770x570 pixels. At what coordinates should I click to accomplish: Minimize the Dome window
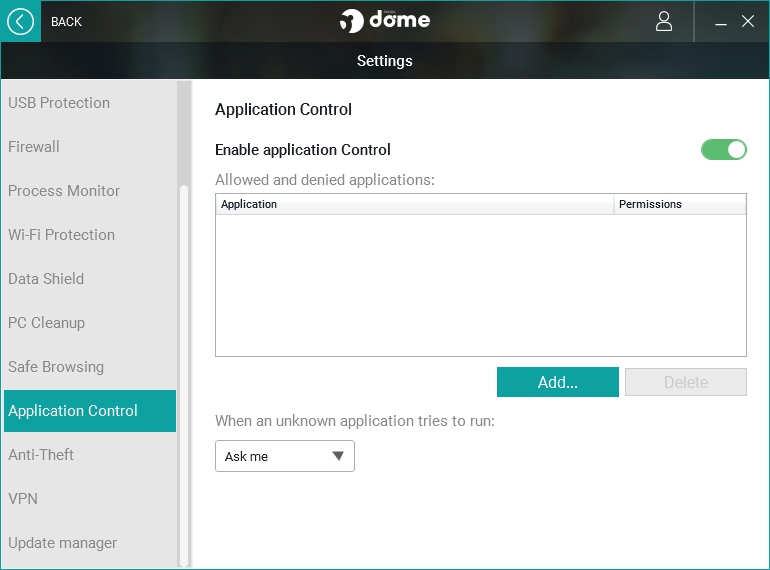pyautogui.click(x=721, y=22)
